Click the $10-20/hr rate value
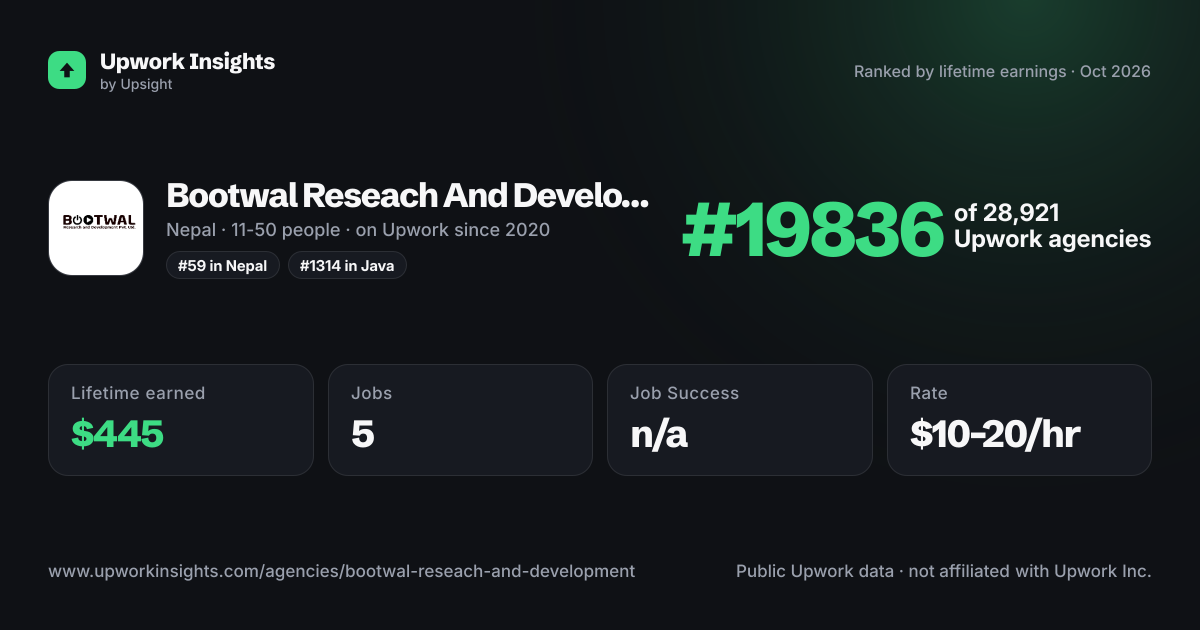The width and height of the screenshot is (1200, 630). pyautogui.click(x=995, y=434)
